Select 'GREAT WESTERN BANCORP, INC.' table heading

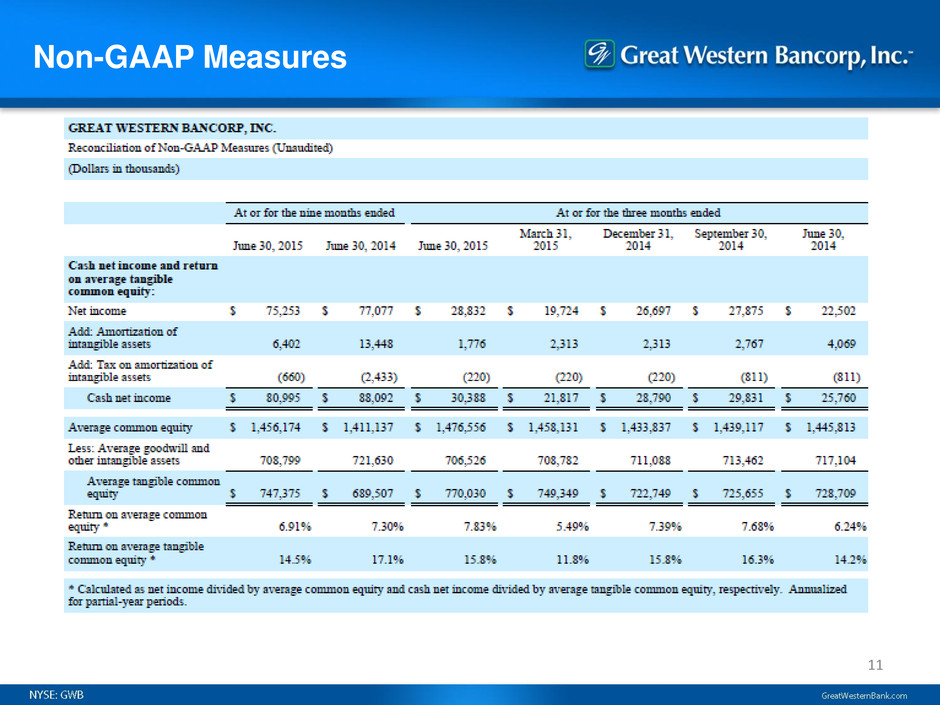click(172, 128)
